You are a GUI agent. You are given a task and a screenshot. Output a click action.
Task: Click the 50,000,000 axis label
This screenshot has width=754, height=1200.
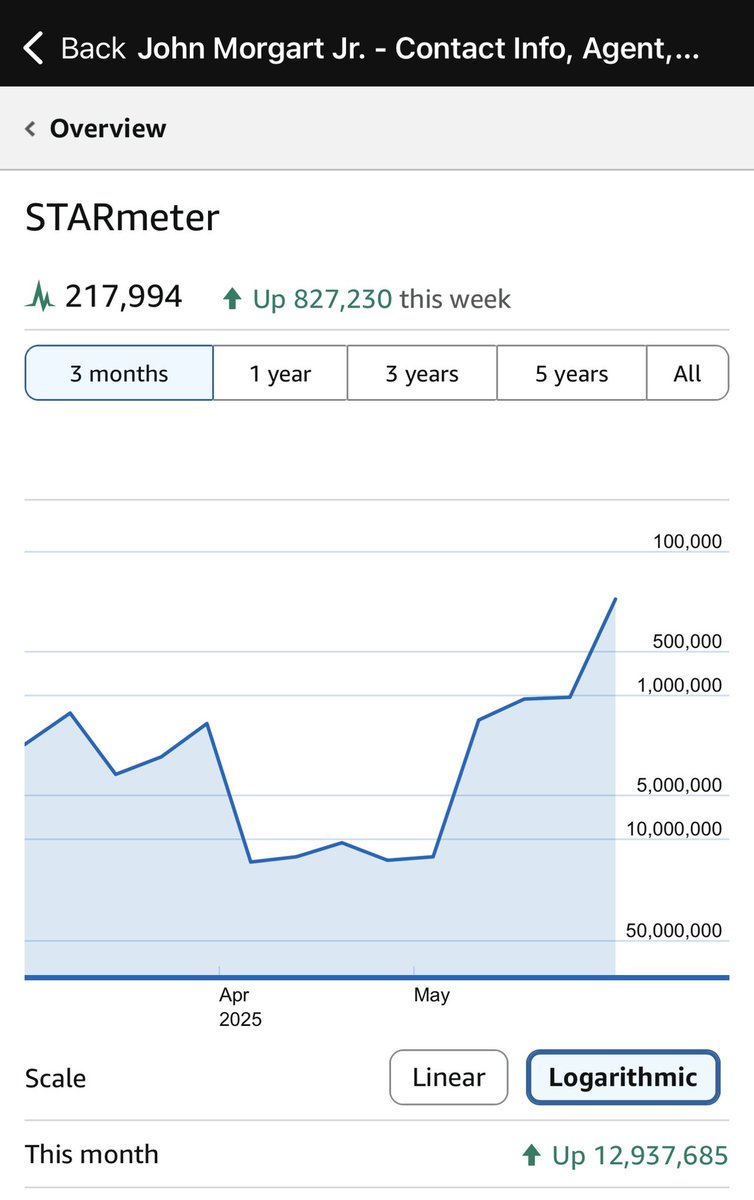675,931
